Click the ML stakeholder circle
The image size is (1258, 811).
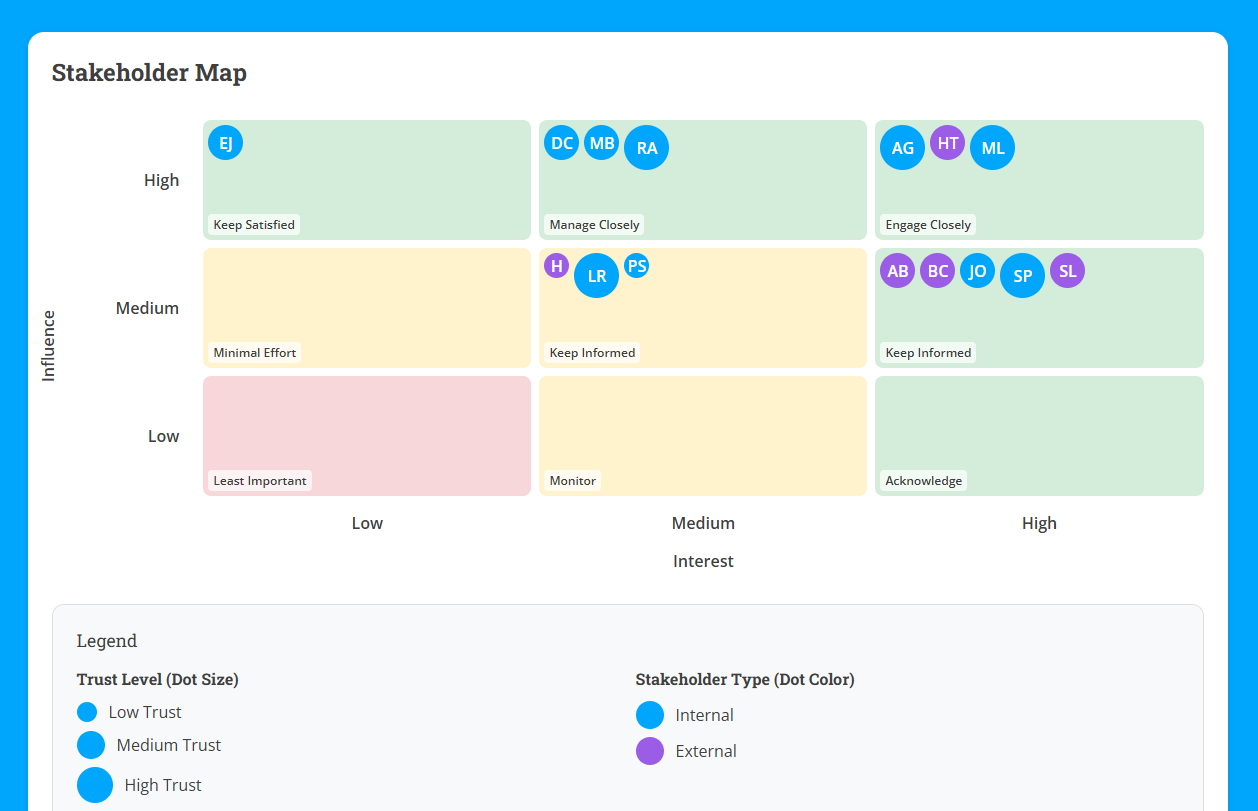pos(992,147)
